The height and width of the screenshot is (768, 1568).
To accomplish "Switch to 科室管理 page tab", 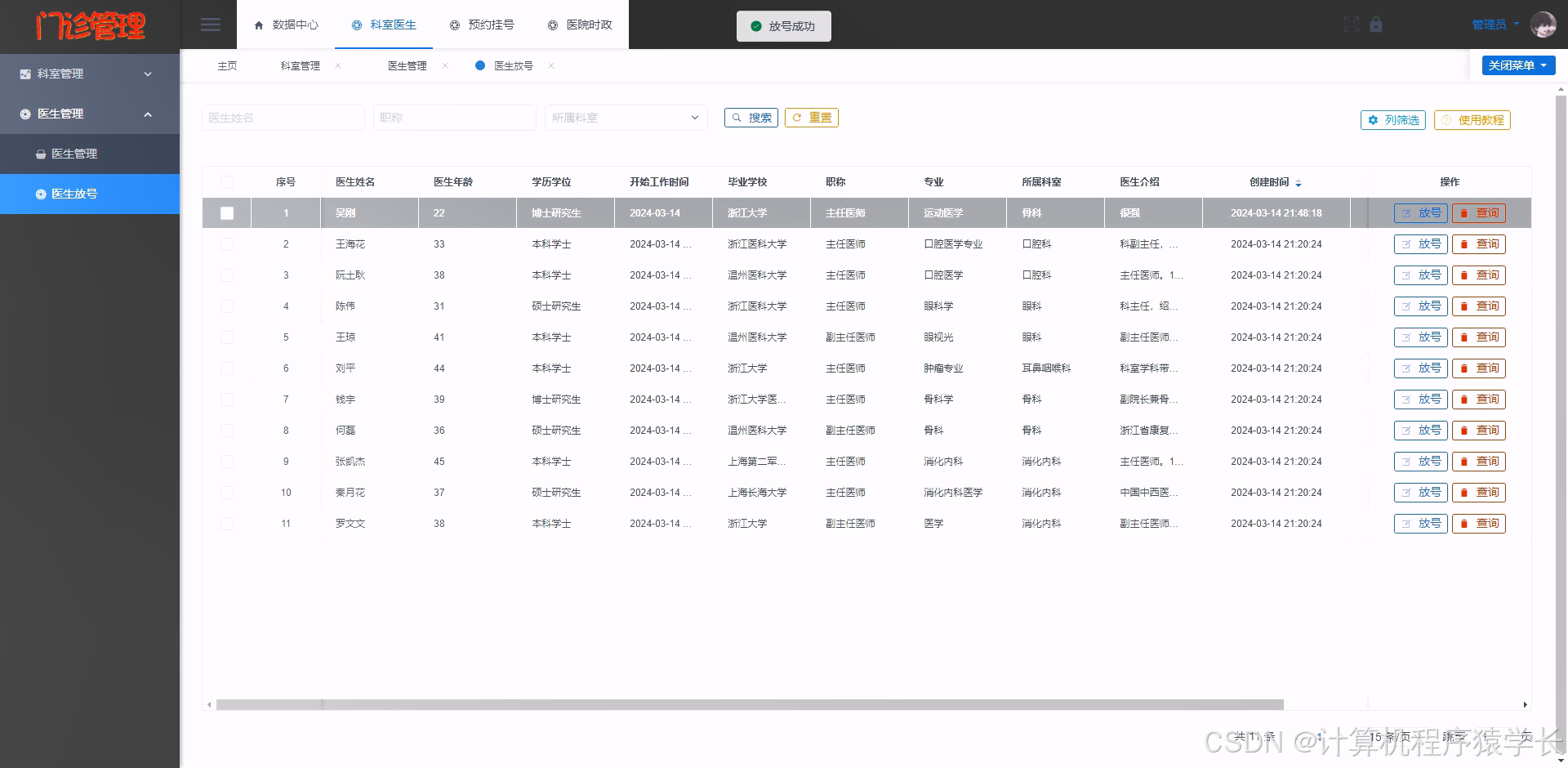I will tap(301, 65).
